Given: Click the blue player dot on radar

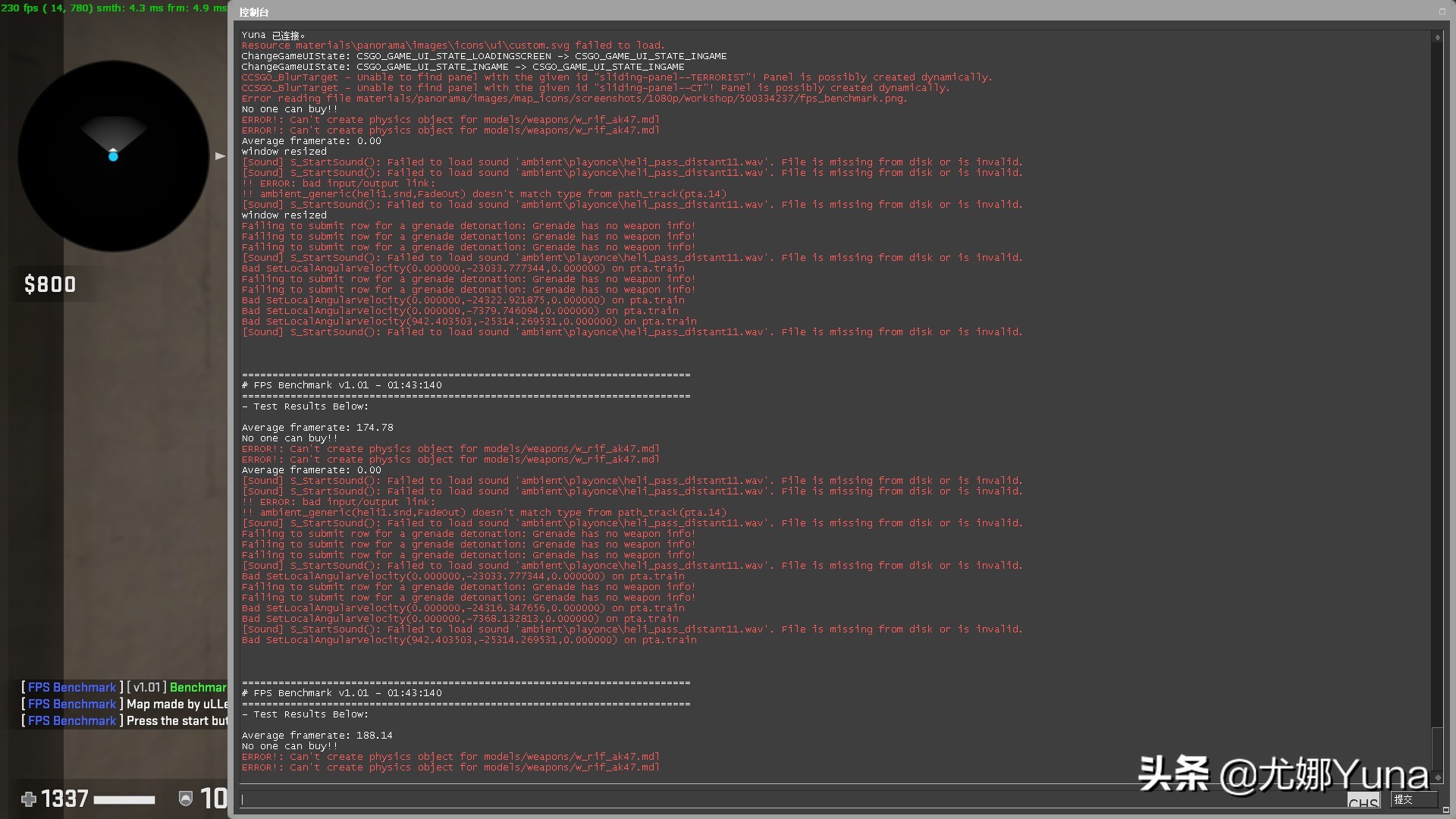Looking at the screenshot, I should pyautogui.click(x=113, y=156).
